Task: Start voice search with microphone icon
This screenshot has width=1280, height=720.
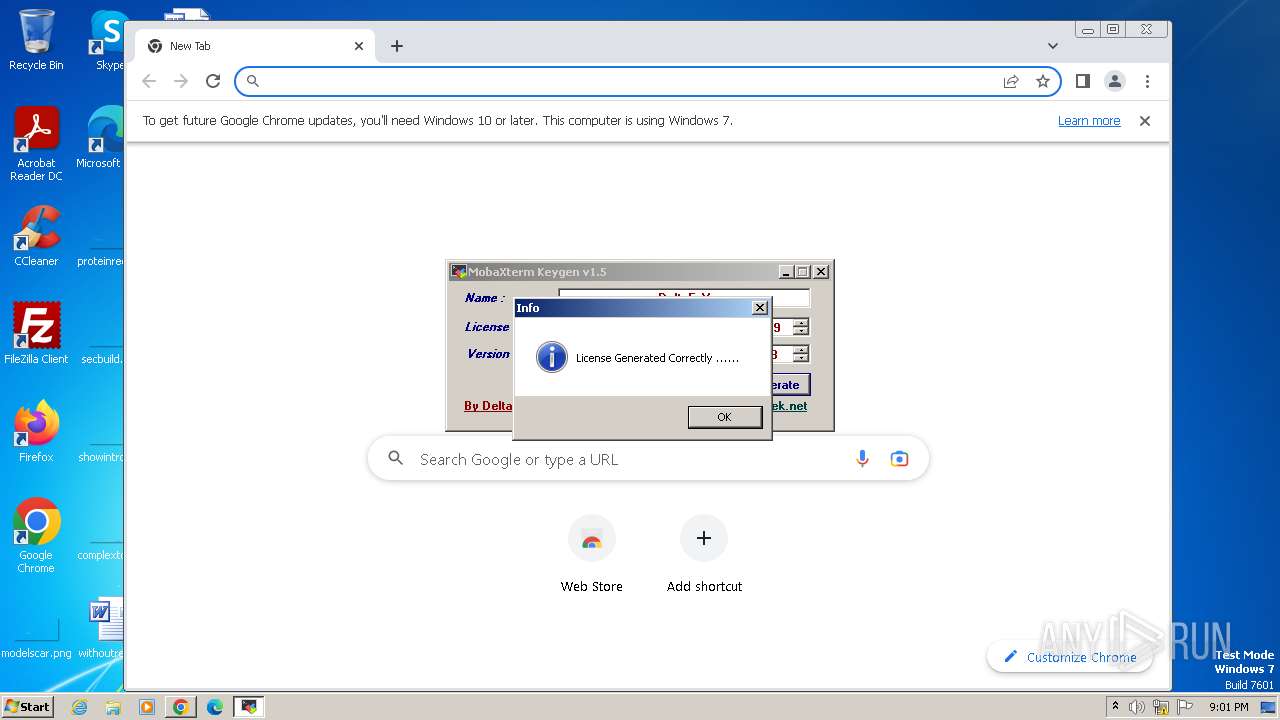Action: 862,459
